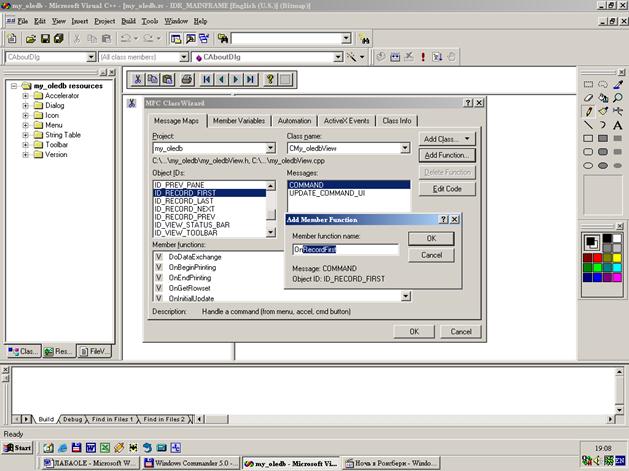
Task: Select the Magnify tool
Action: click(x=618, y=98)
